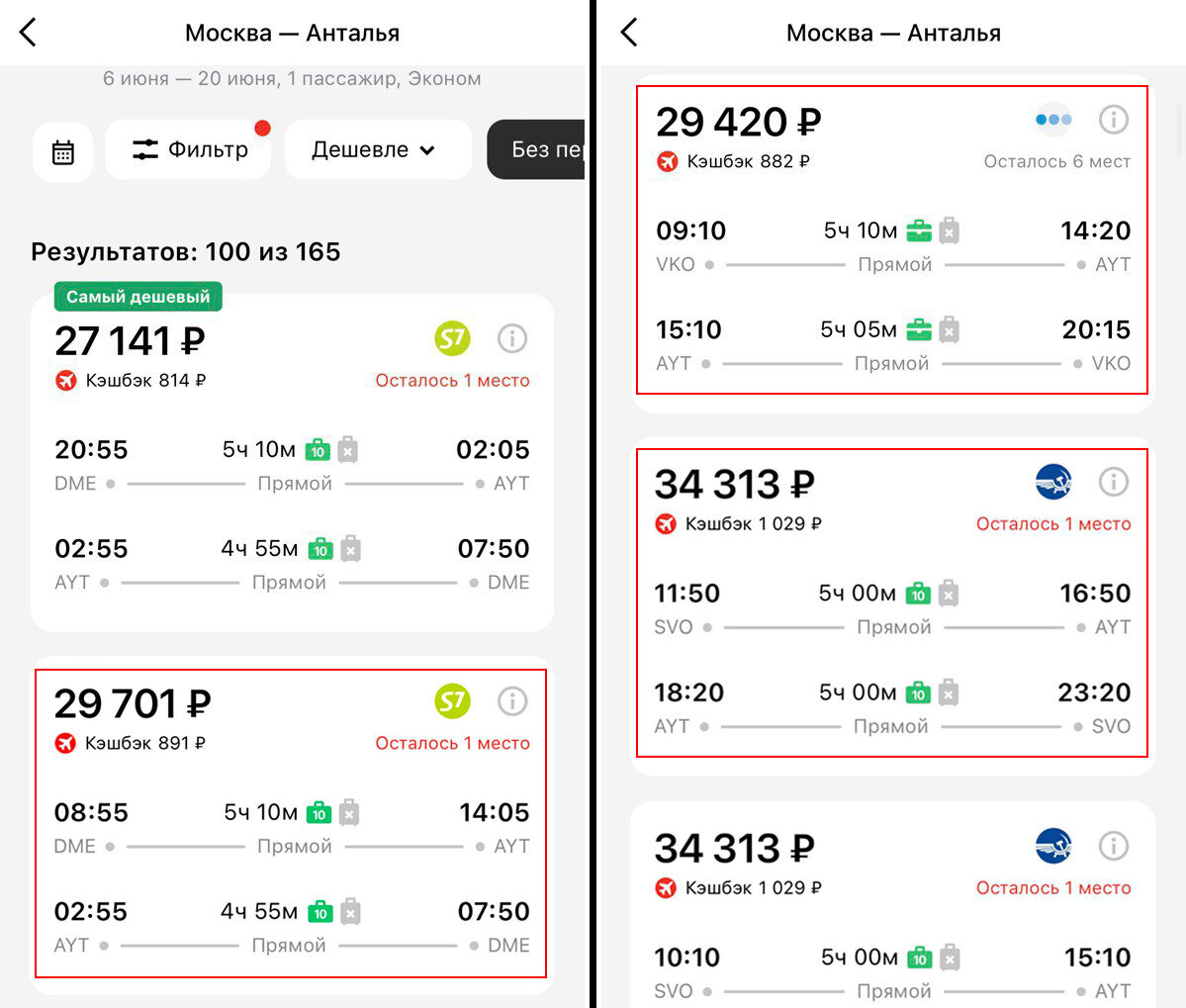Toggle the Без пересадок quick filter chip
The height and width of the screenshot is (1008, 1186).
(536, 149)
